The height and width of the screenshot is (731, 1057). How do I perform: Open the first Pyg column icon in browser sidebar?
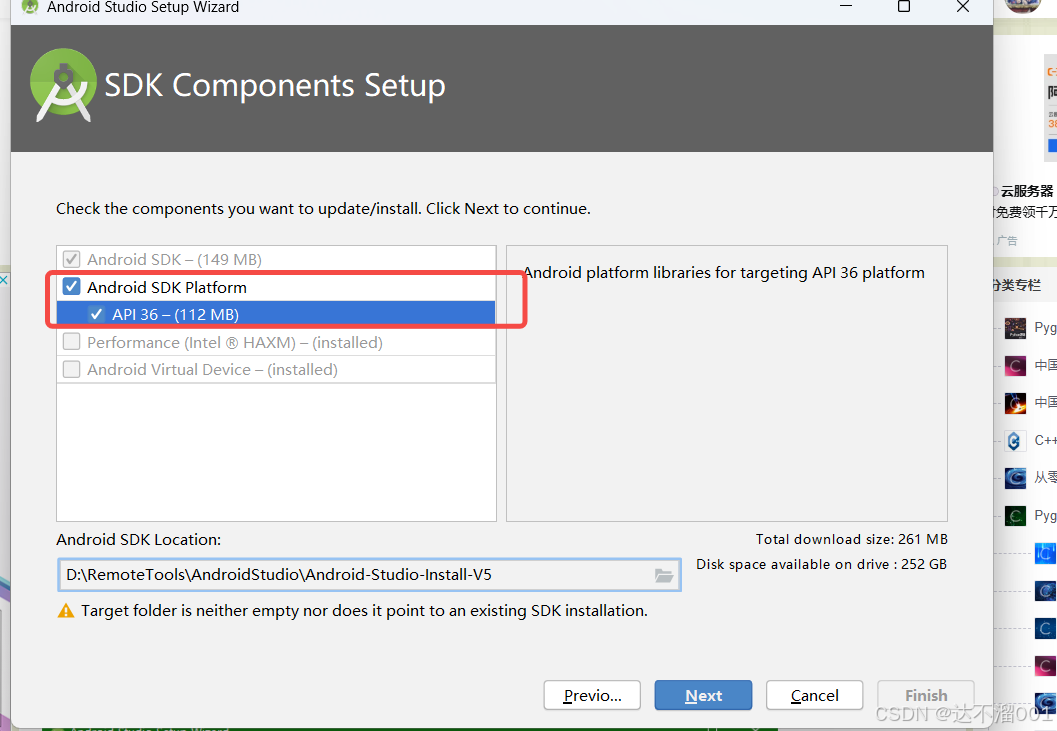pyautogui.click(x=1015, y=328)
